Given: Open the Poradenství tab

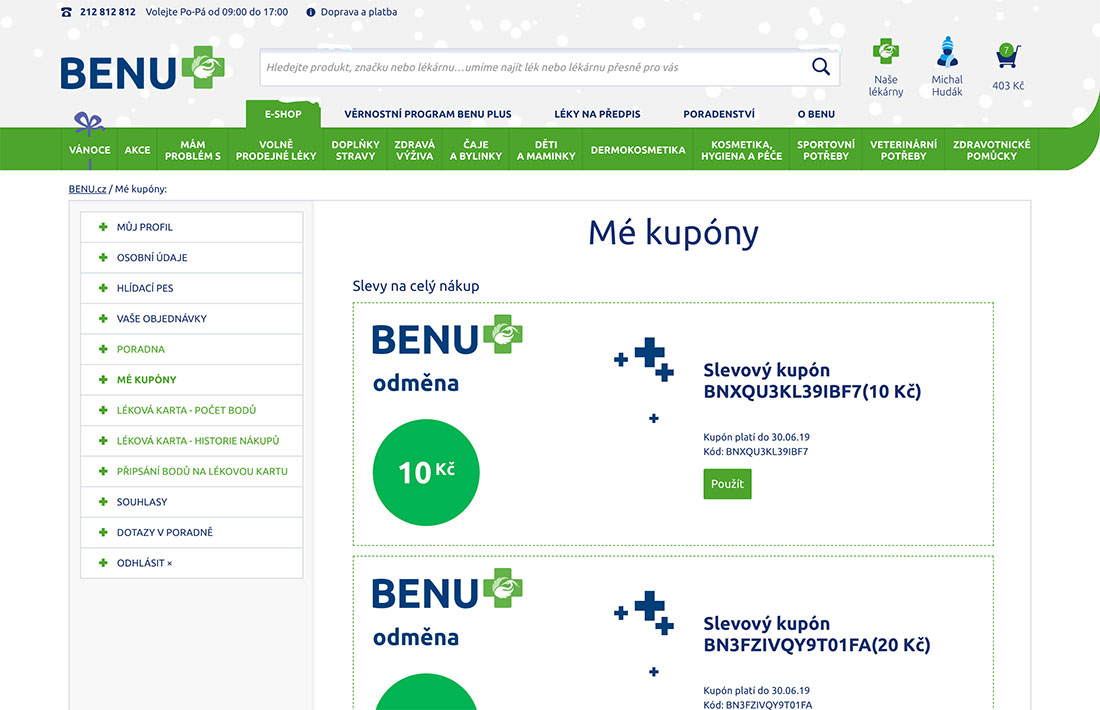Looking at the screenshot, I should point(719,114).
